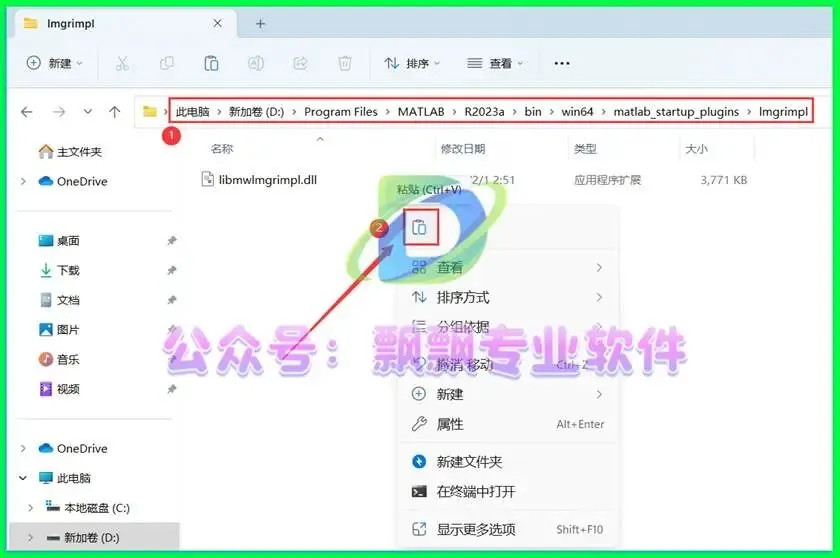Click 新加卷 (D:) in address breadcrumb
The height and width of the screenshot is (558, 840).
coord(256,111)
